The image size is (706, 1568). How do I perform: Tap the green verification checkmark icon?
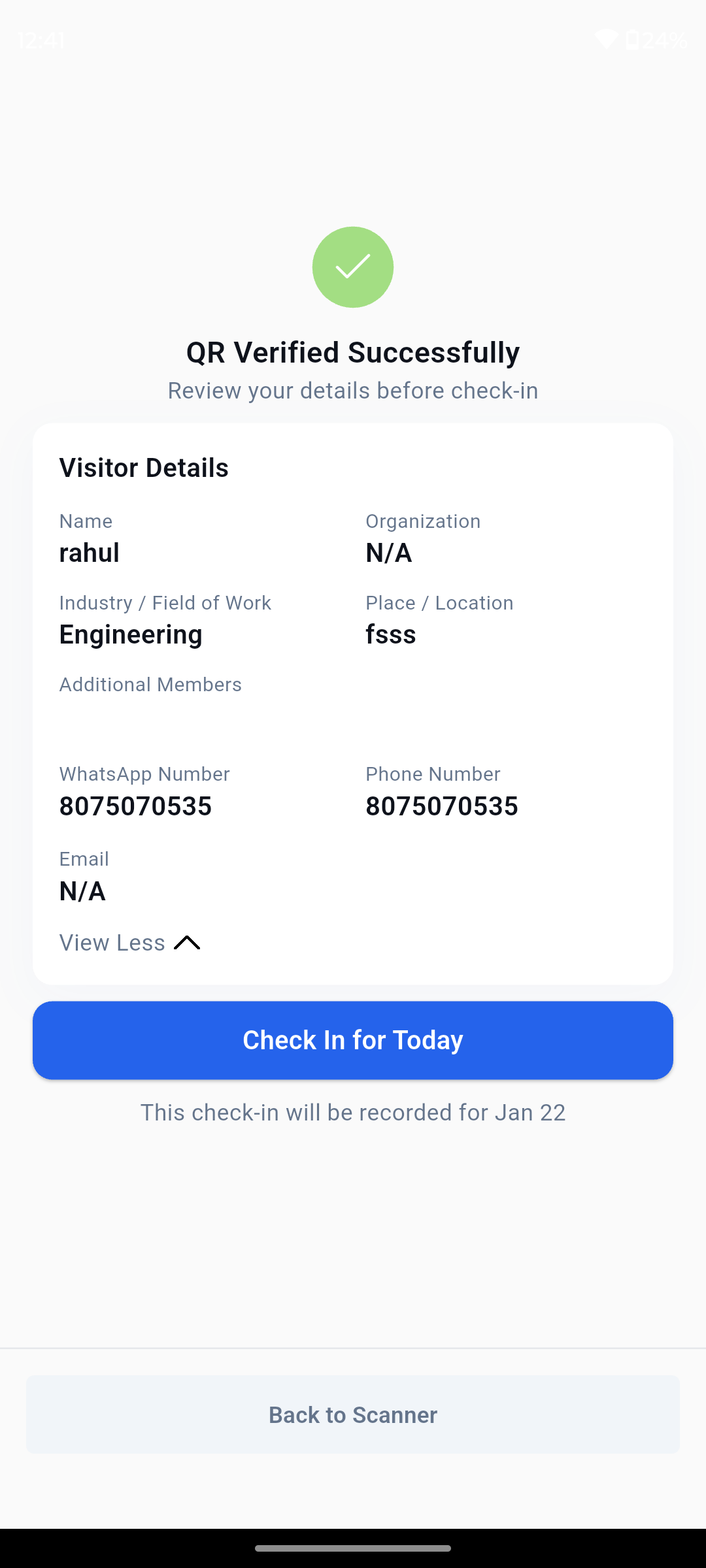tap(353, 267)
